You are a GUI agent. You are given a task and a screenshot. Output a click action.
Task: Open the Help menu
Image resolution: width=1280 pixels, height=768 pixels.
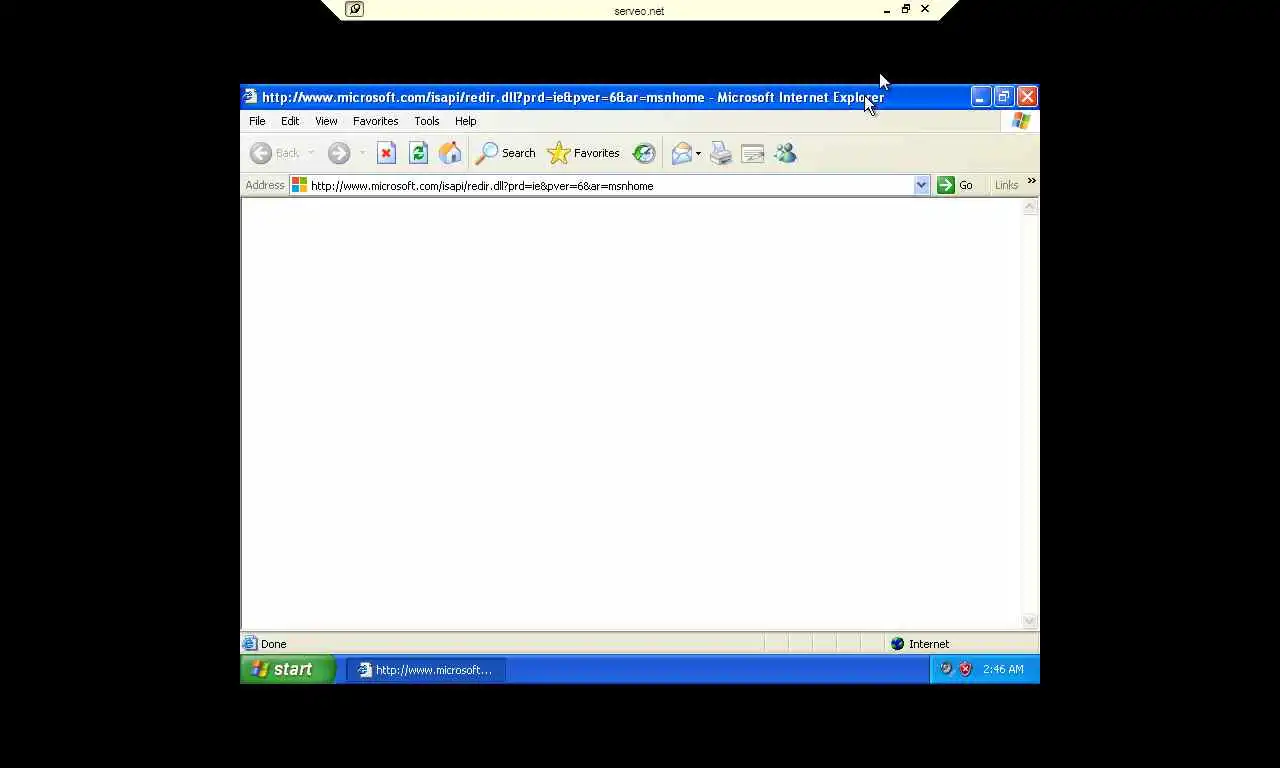pyautogui.click(x=466, y=121)
